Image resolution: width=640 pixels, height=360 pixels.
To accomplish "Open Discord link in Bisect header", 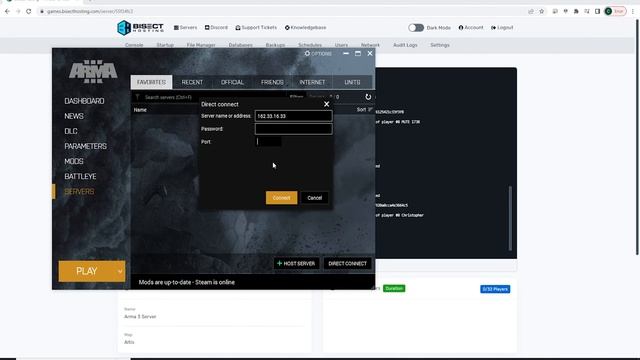I will click(216, 27).
